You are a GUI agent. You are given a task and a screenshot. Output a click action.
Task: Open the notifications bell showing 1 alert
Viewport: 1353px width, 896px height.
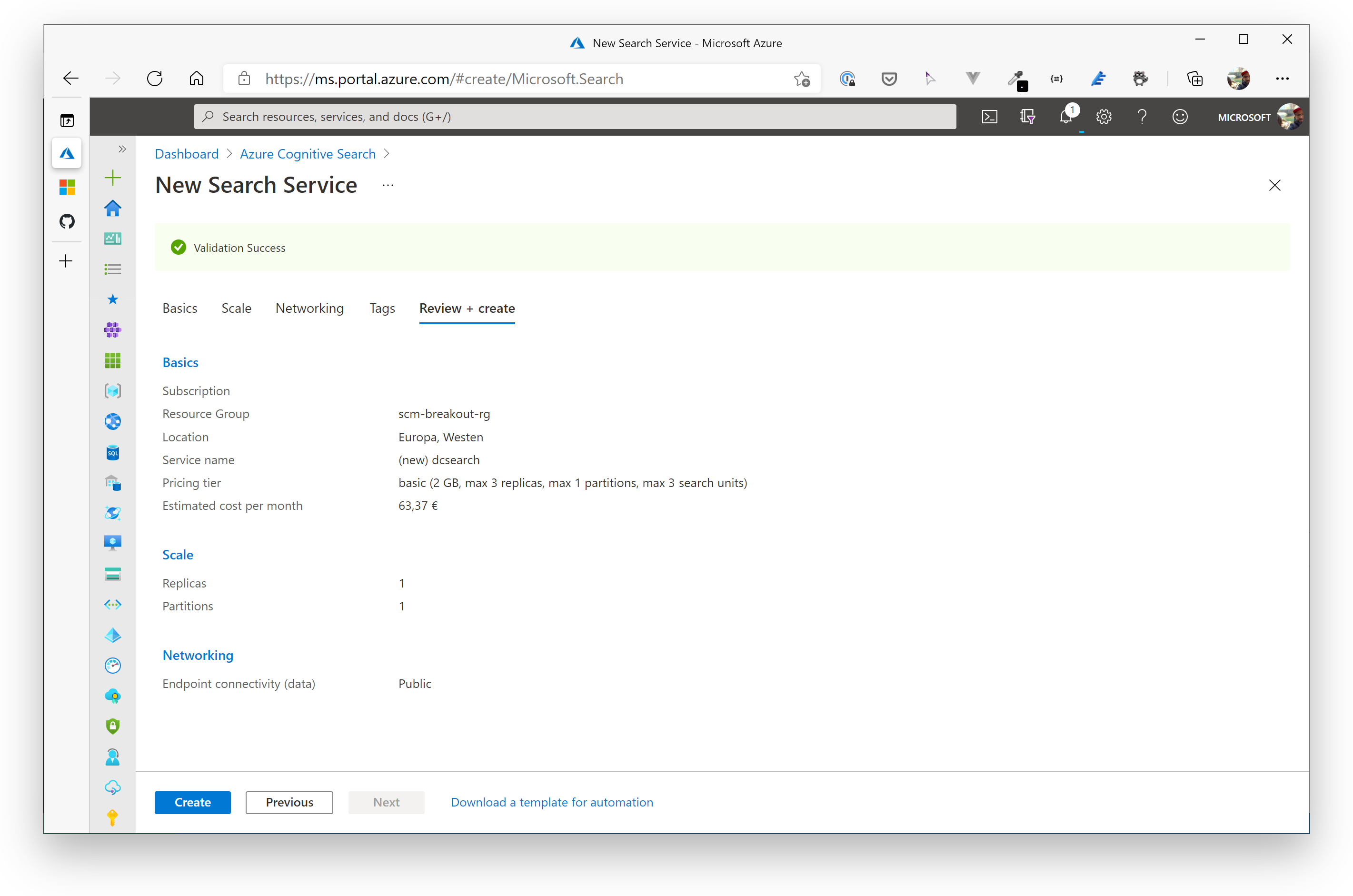coord(1066,117)
